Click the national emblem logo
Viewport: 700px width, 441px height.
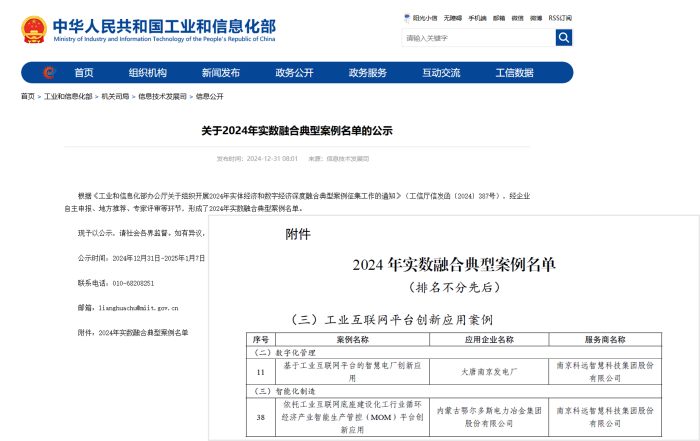coord(33,29)
